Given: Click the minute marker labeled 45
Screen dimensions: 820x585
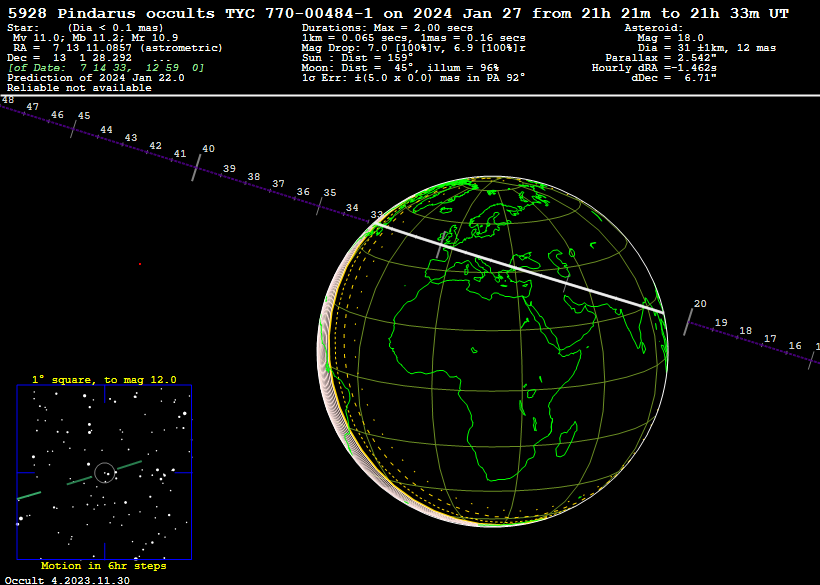Looking at the screenshot, I should click(84, 116).
